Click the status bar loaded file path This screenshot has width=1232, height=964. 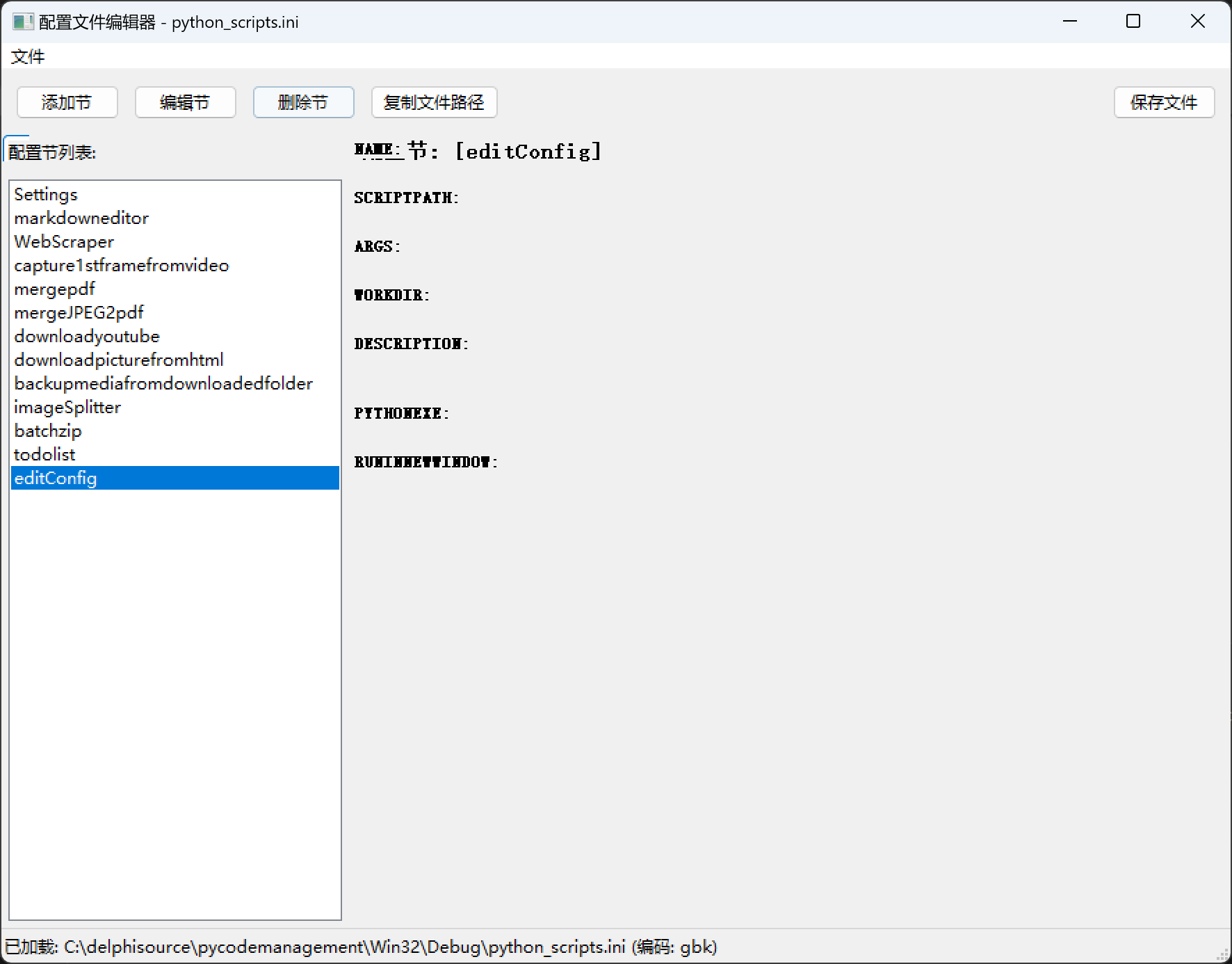[361, 947]
